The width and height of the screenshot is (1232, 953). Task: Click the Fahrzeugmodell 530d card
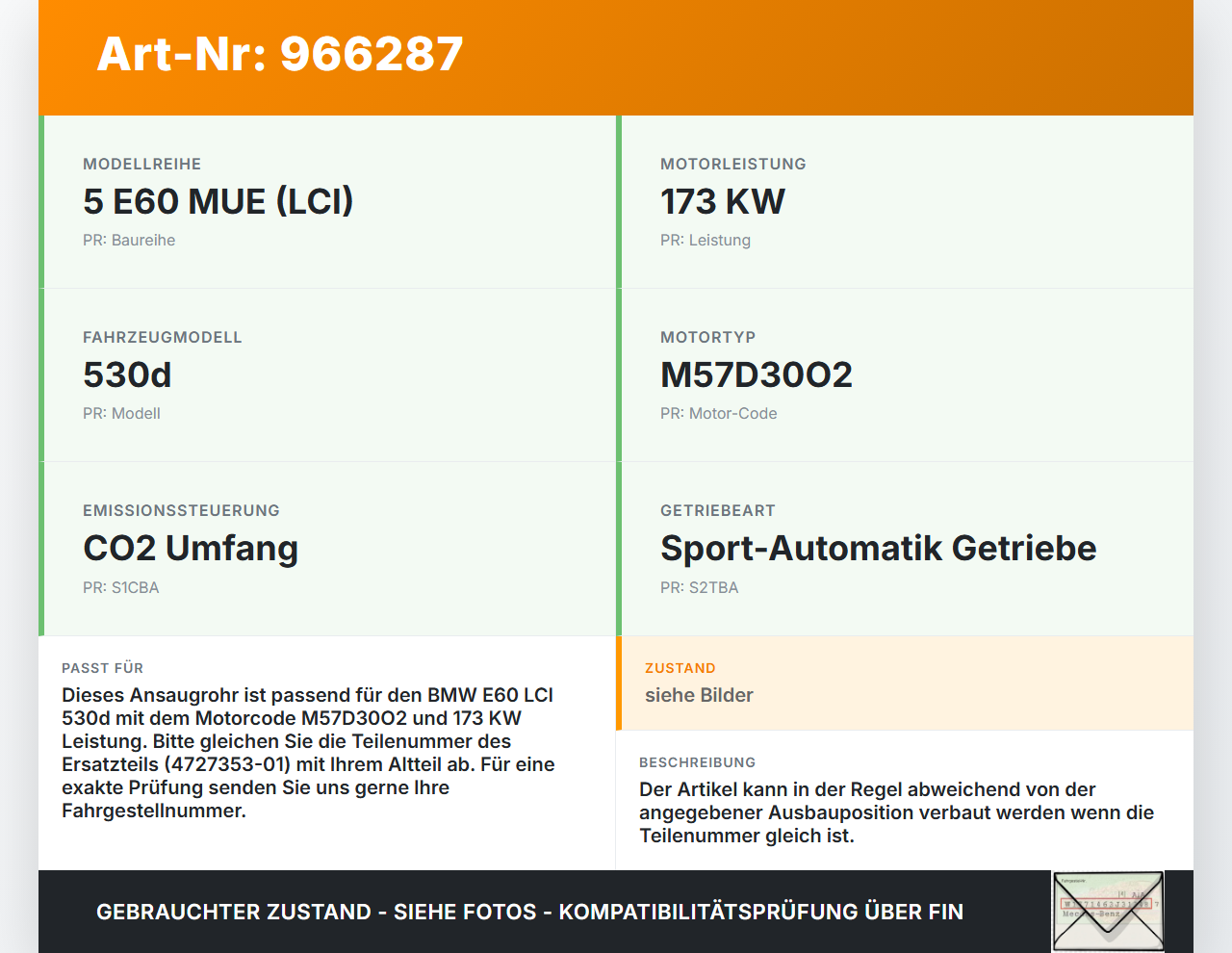tap(327, 374)
